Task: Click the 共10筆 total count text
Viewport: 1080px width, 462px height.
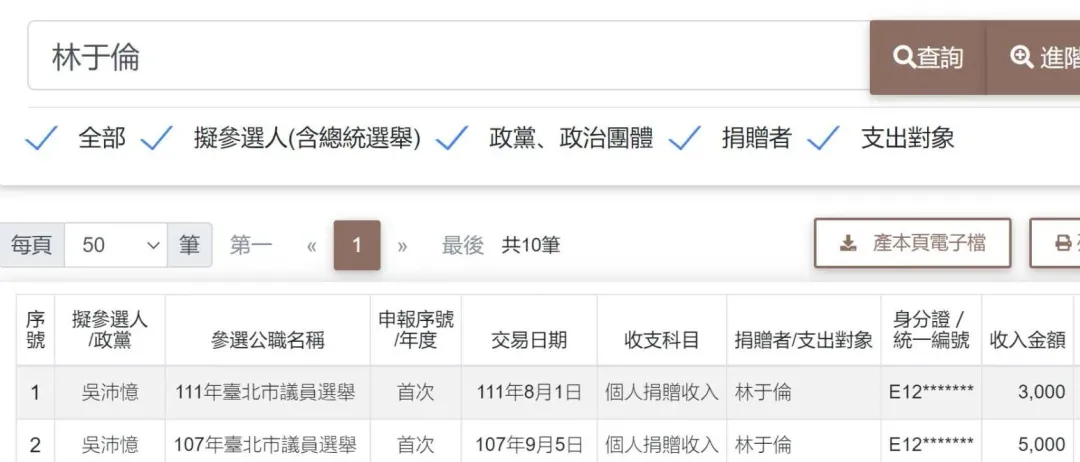Action: pos(531,245)
